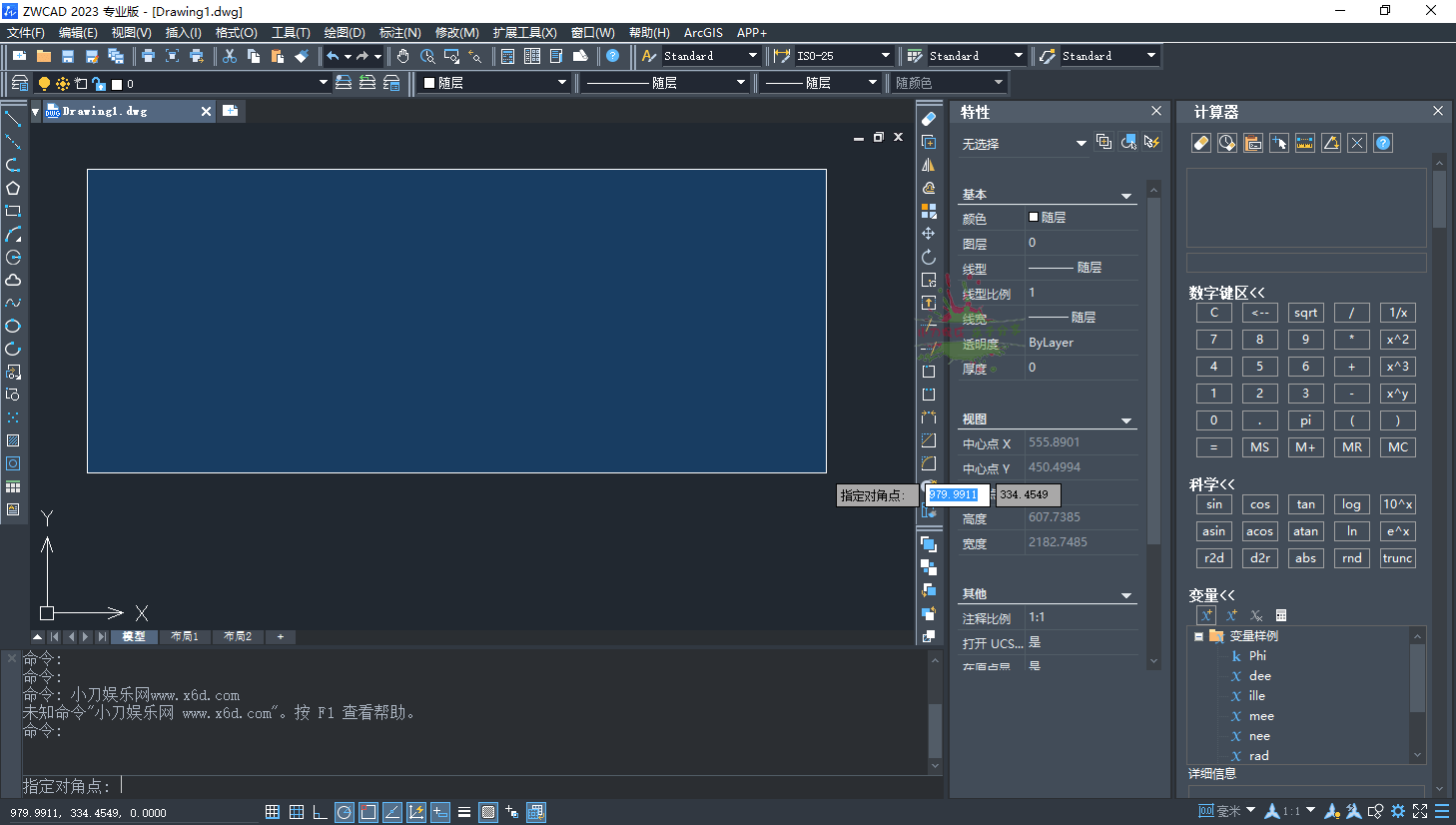
Task: Select the Polygon draw tool
Action: point(13,188)
